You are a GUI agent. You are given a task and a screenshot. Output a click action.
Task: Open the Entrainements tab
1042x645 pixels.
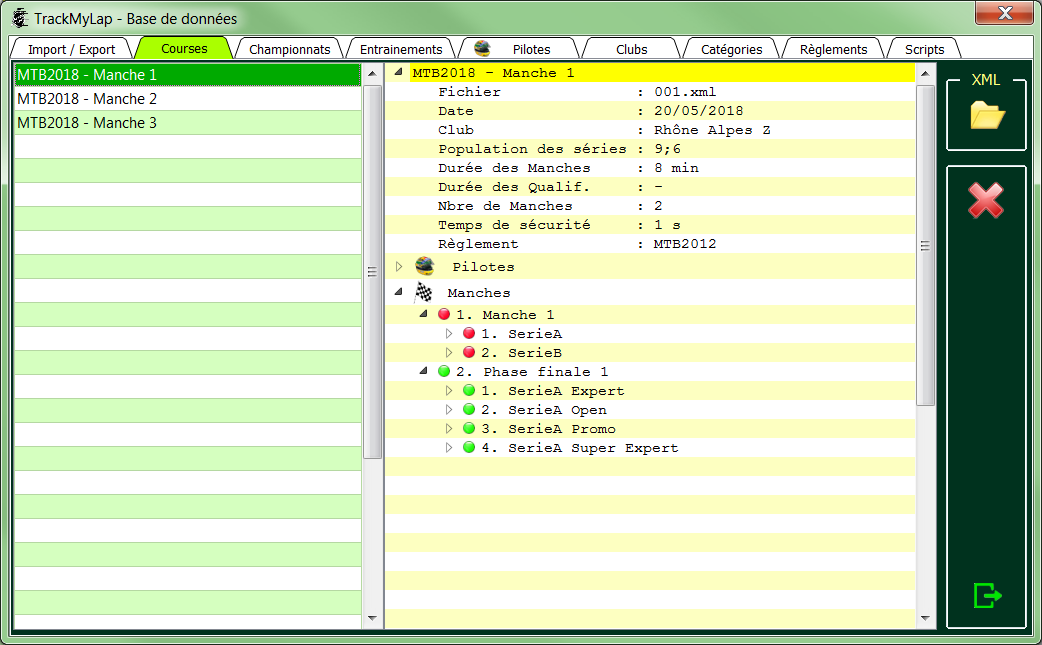click(x=401, y=49)
